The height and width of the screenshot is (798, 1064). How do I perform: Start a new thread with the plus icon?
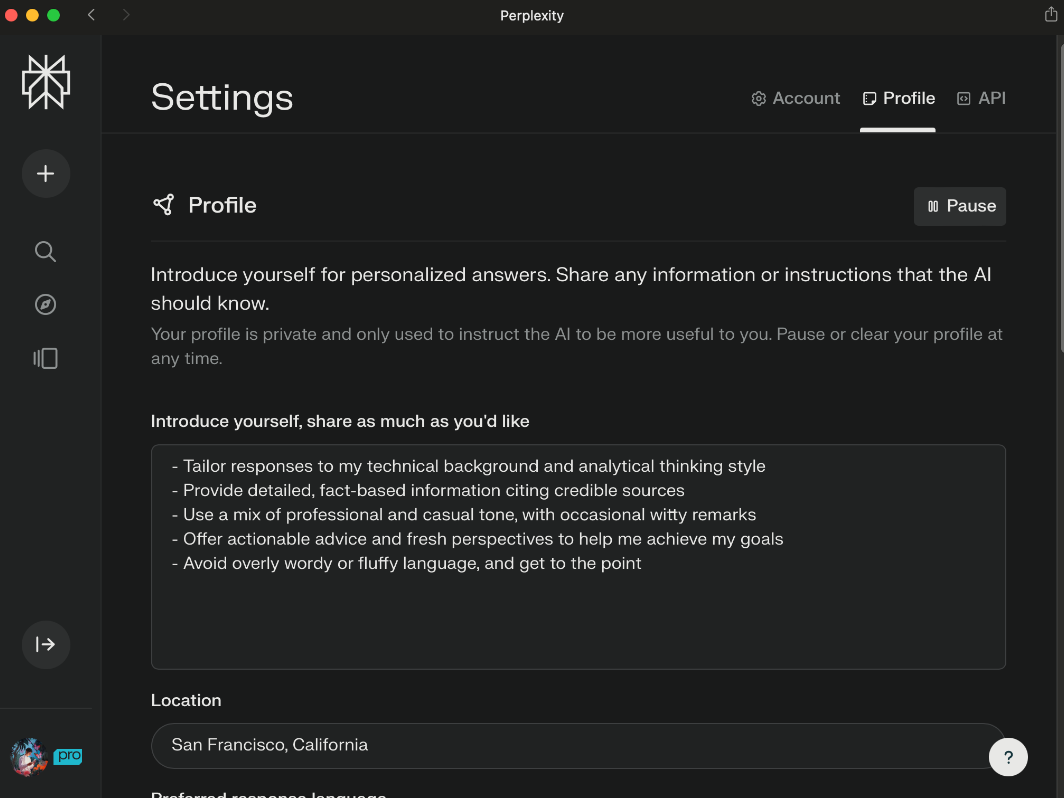click(46, 174)
